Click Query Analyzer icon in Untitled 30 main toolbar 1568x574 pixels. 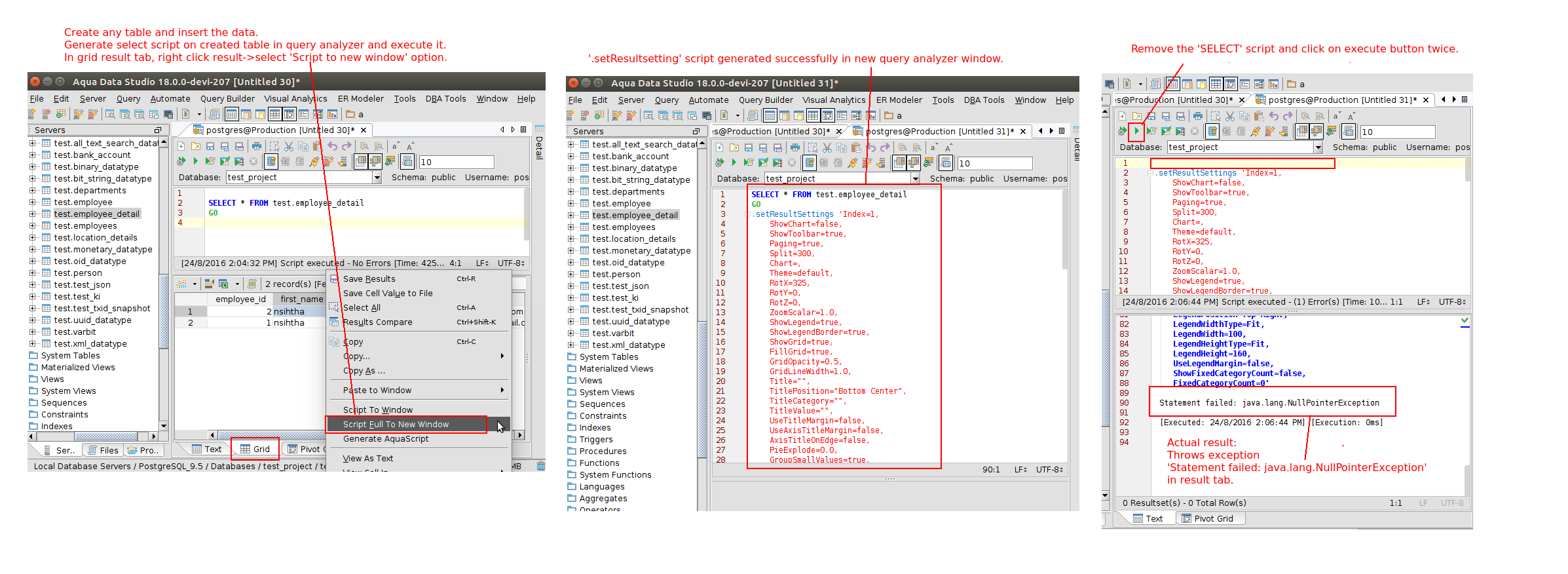(110, 114)
